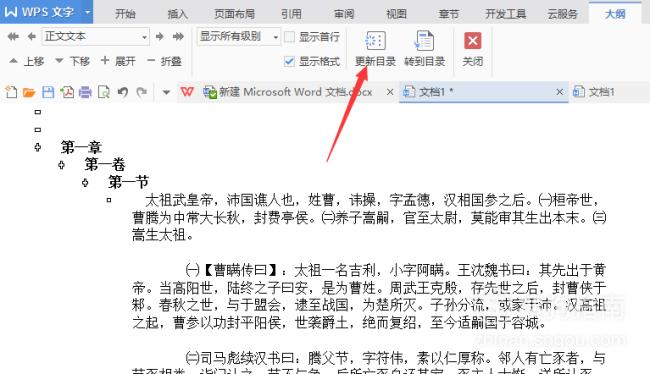Select the 第一卷 heading
Viewport: 650px width, 374px height.
point(105,165)
